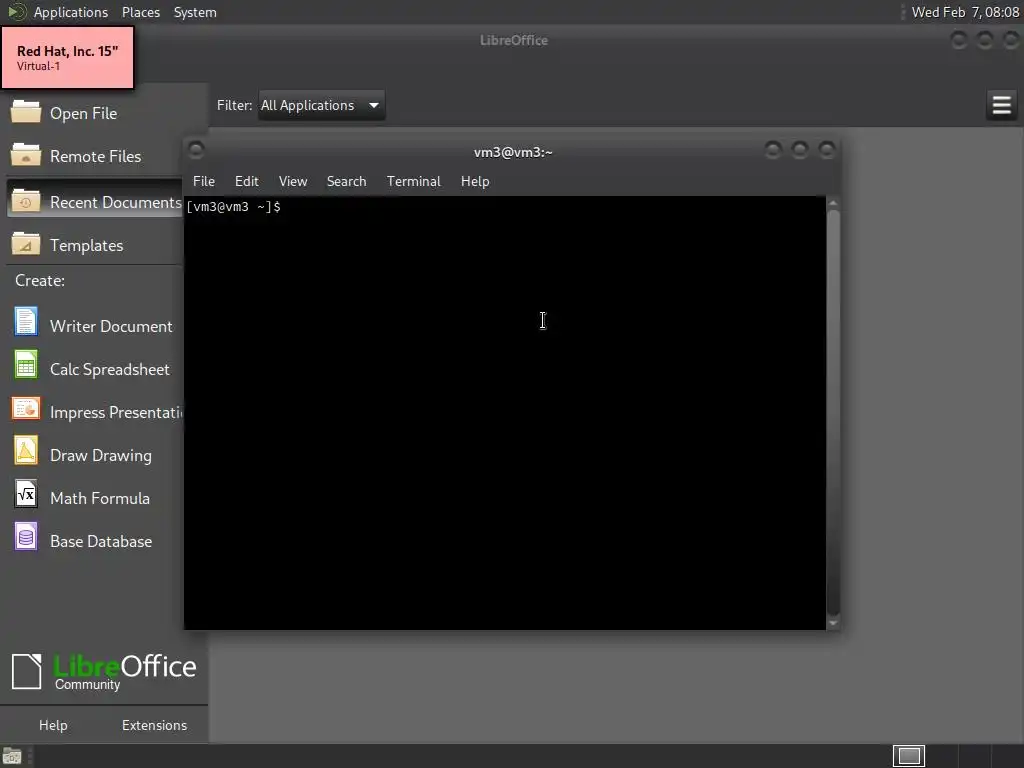Viewport: 1024px width, 768px height.
Task: Click the Math Formula icon
Action: click(25, 494)
